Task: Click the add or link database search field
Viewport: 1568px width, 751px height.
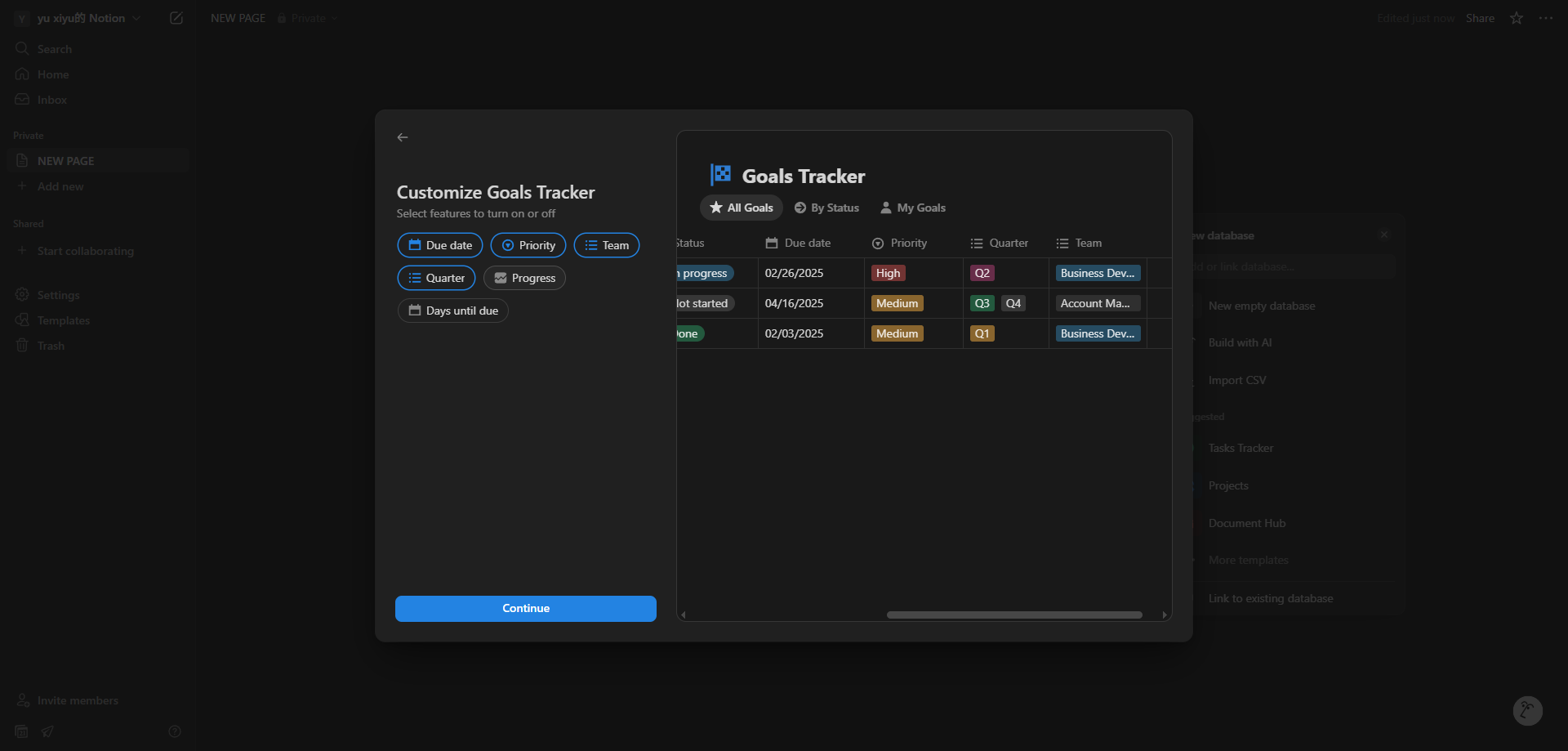Action: (1294, 266)
